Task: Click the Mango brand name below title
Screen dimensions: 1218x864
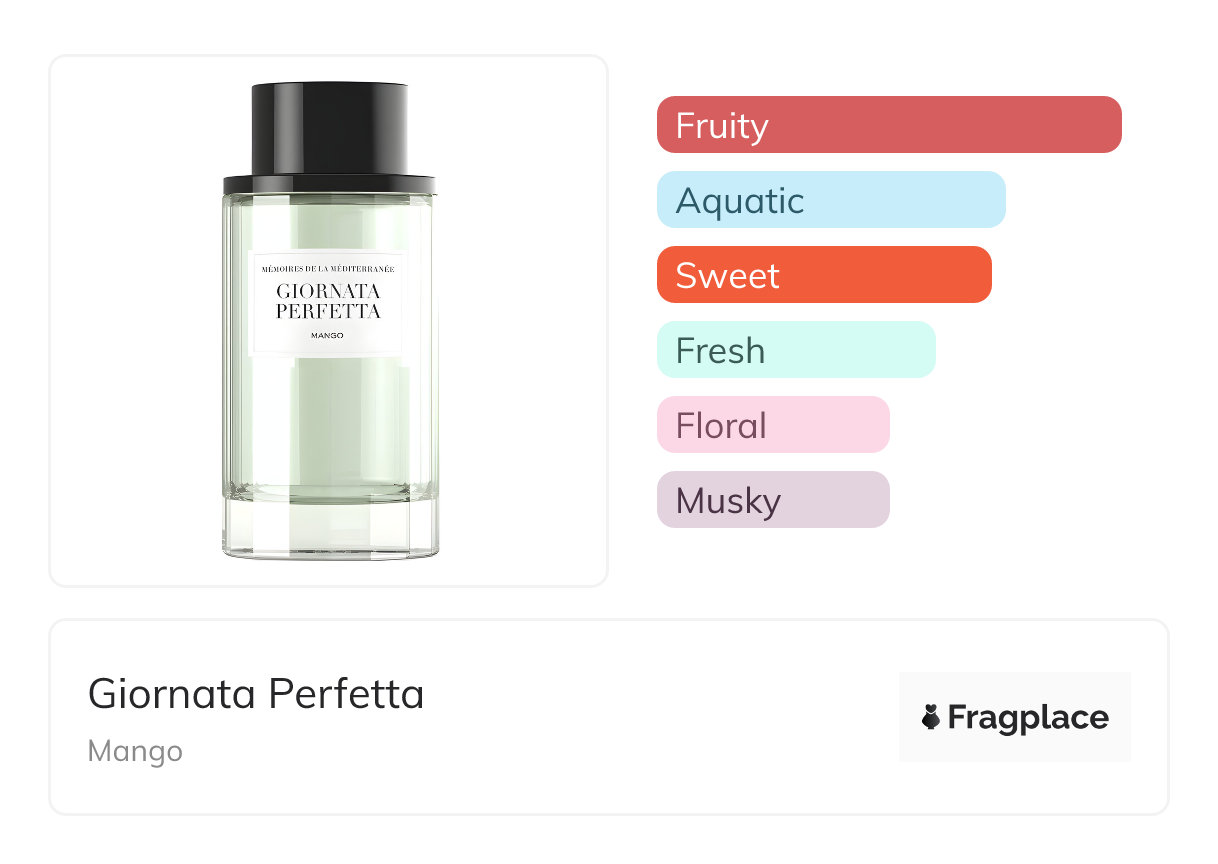Action: click(135, 750)
